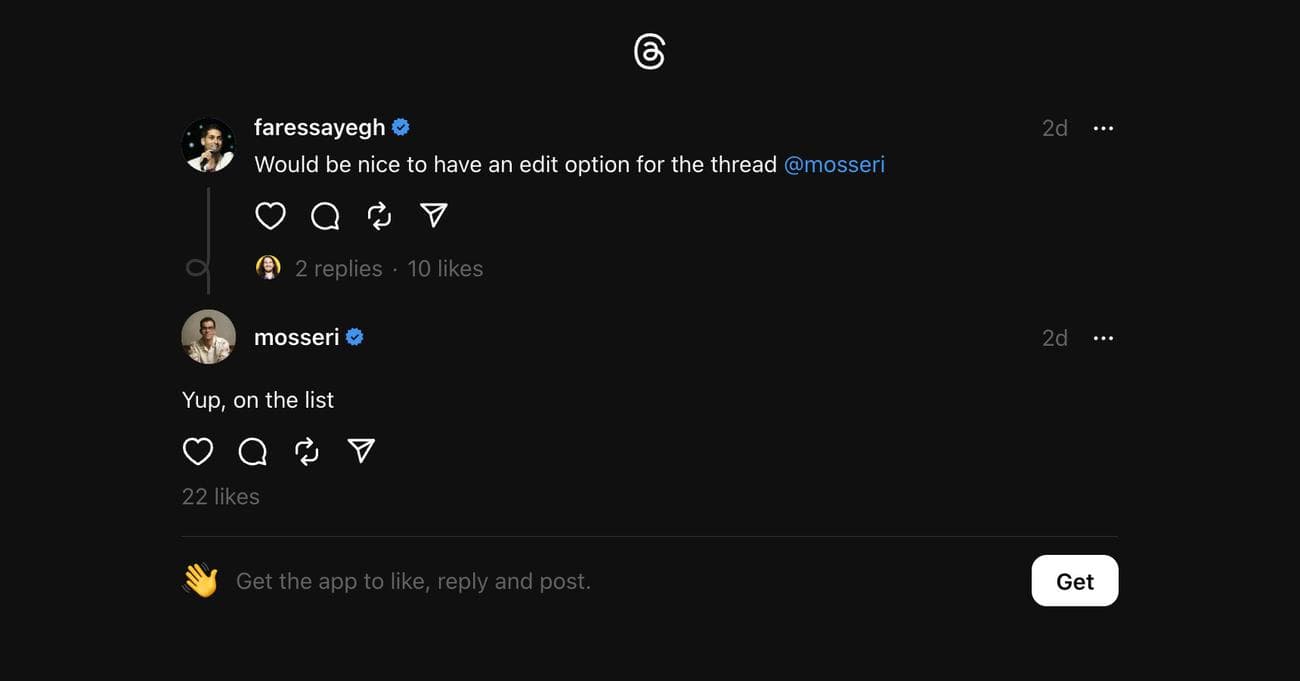This screenshot has height=681, width=1300.
Task: Show the 10 likes list
Action: 445,269
